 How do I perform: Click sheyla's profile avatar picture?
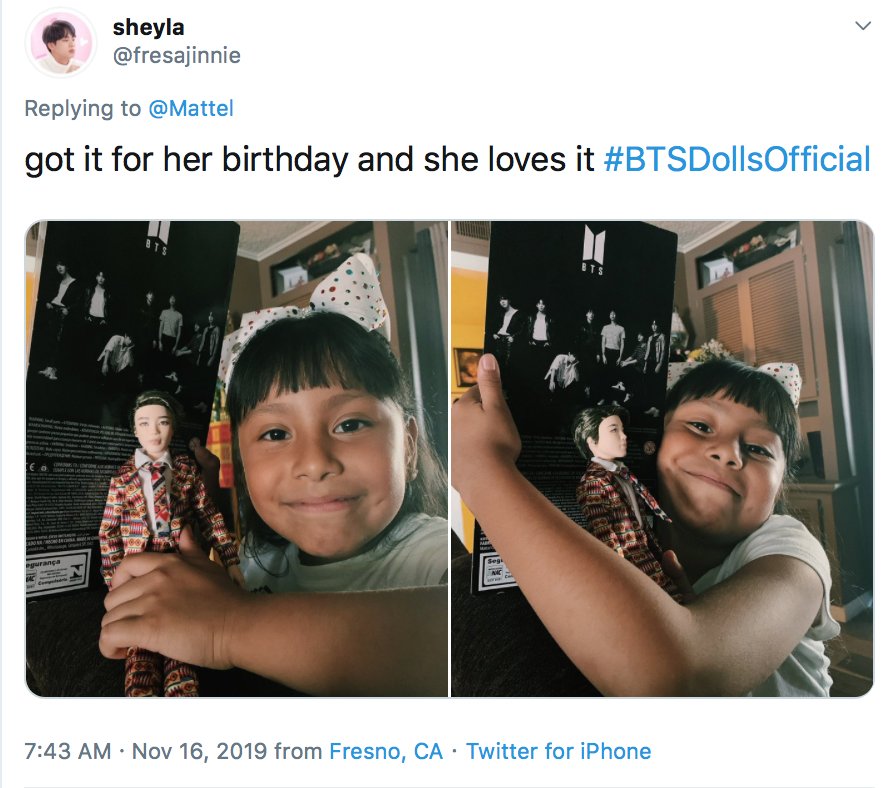click(x=60, y=43)
